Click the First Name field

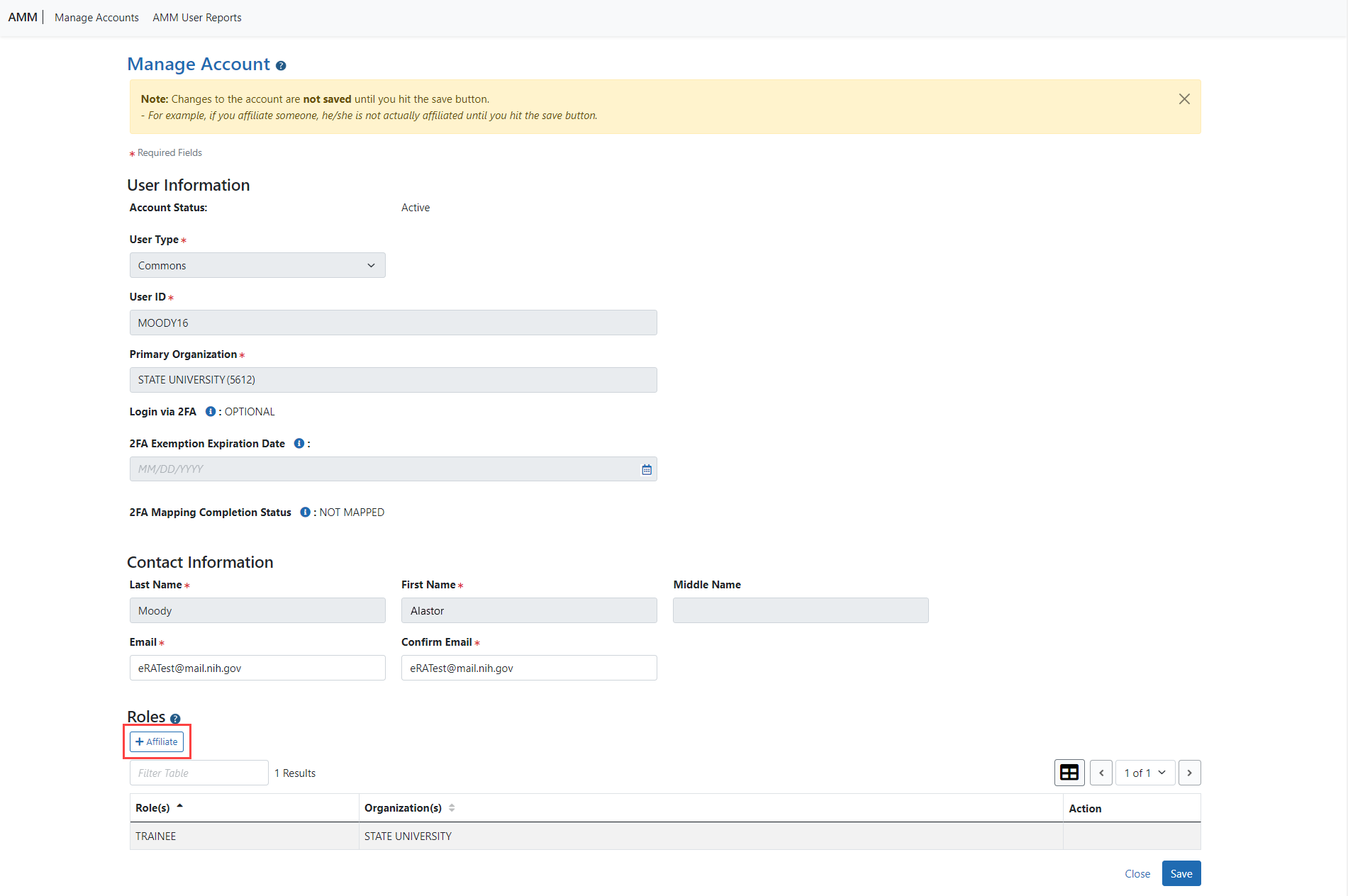[529, 610]
